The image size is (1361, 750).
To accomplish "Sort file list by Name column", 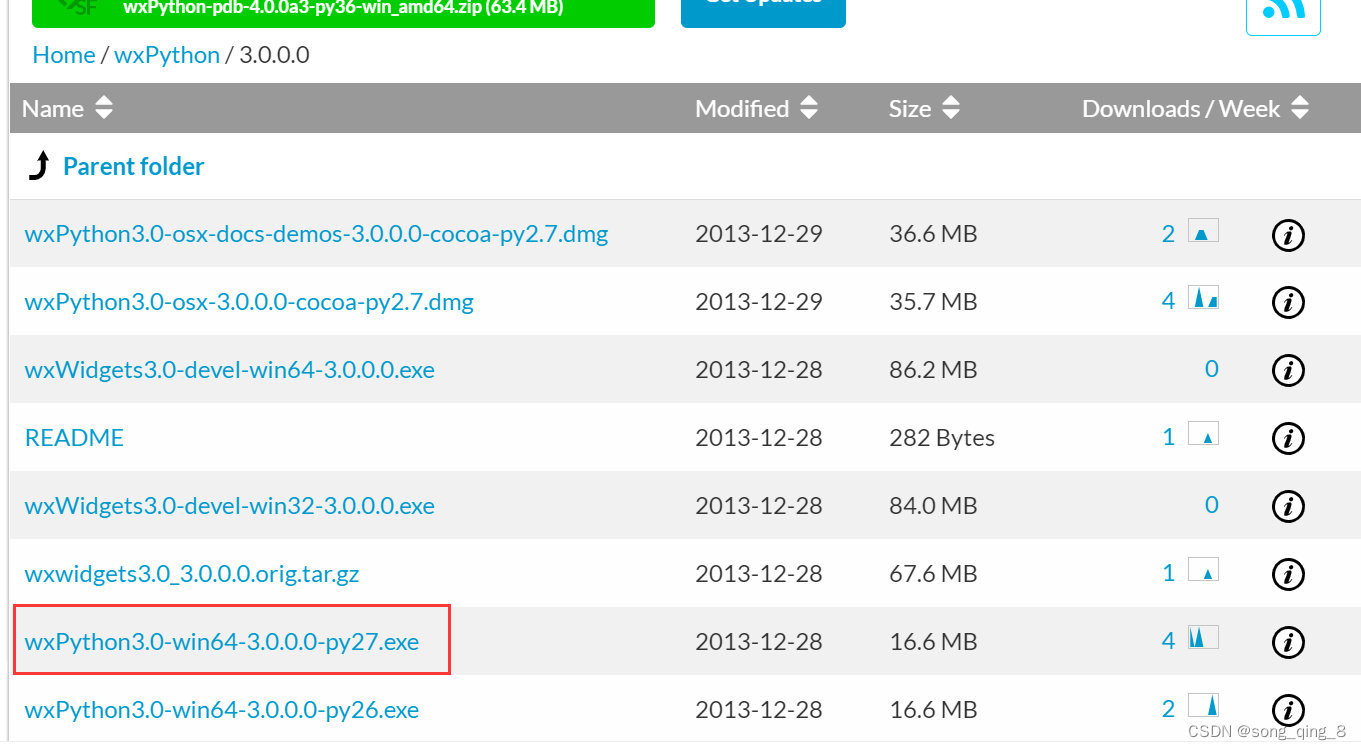I will 68,109.
